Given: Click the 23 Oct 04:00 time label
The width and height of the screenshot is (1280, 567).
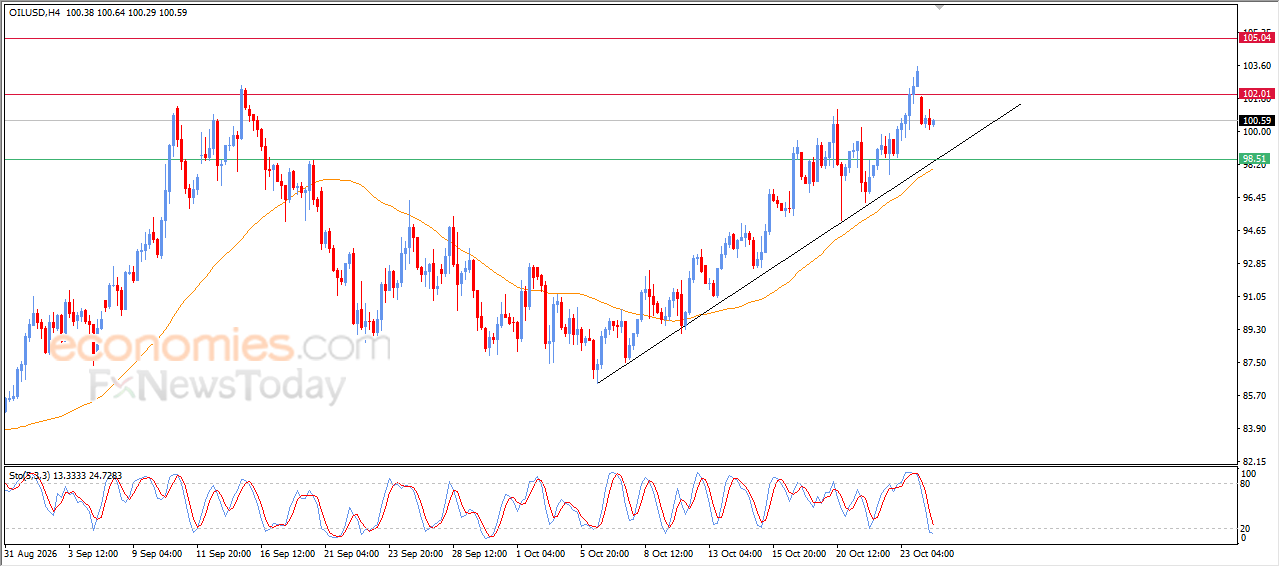Looking at the screenshot, I should pos(927,552).
